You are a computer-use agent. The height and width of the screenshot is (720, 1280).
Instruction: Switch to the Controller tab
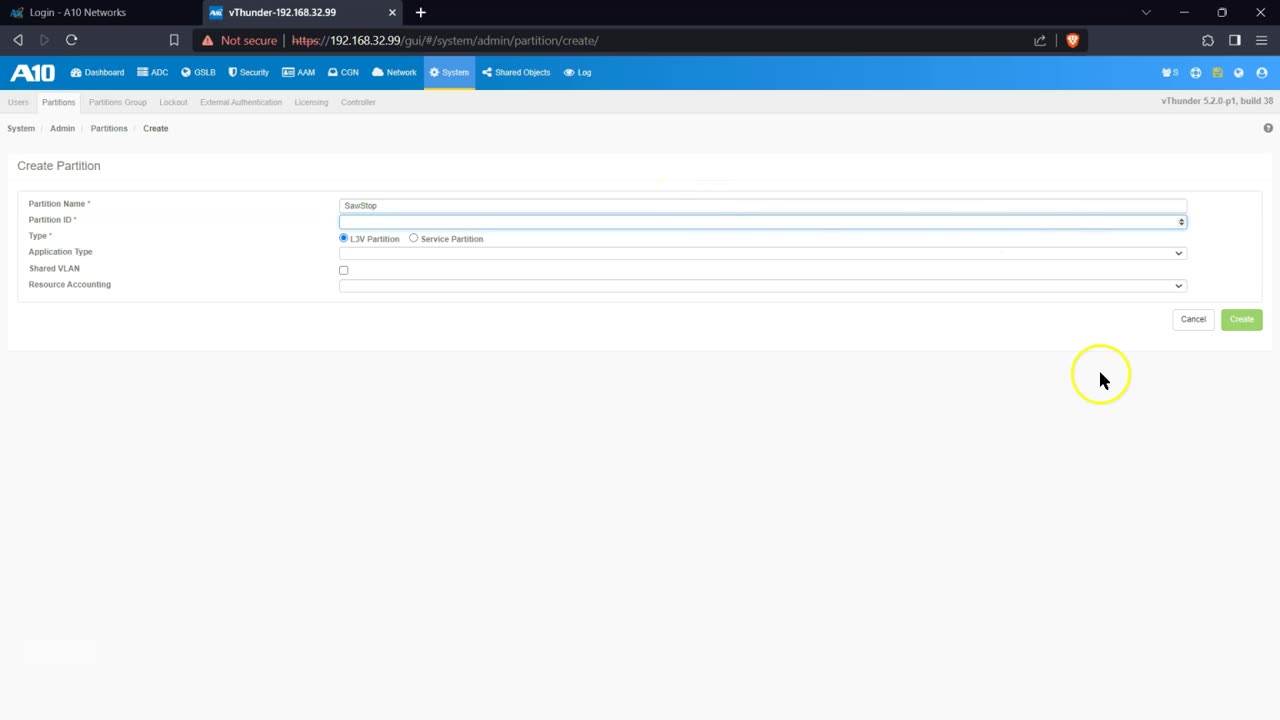[x=358, y=102]
